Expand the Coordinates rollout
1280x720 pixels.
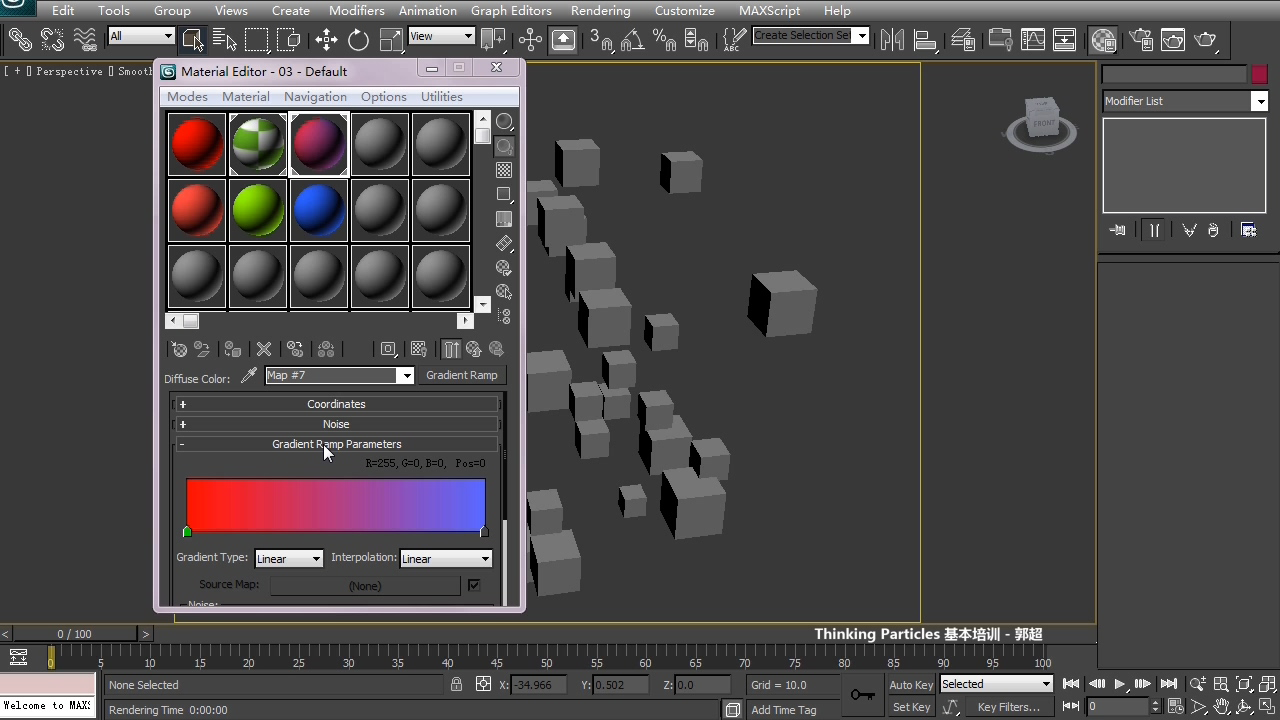337,404
